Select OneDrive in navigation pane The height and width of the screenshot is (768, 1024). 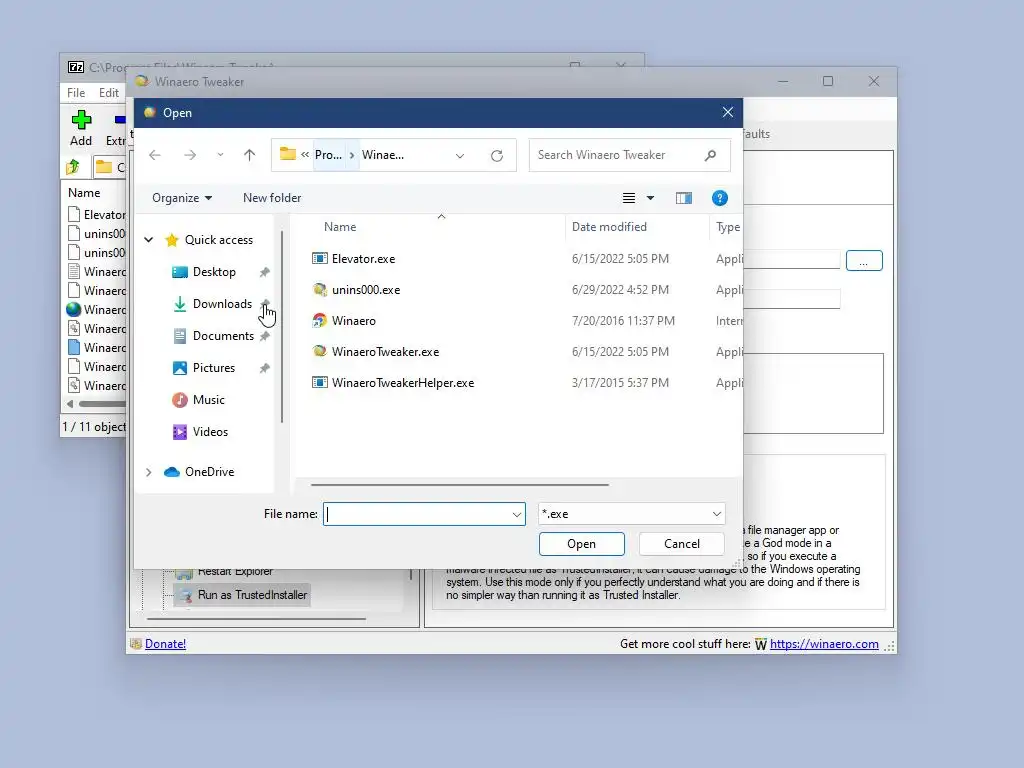click(x=209, y=472)
